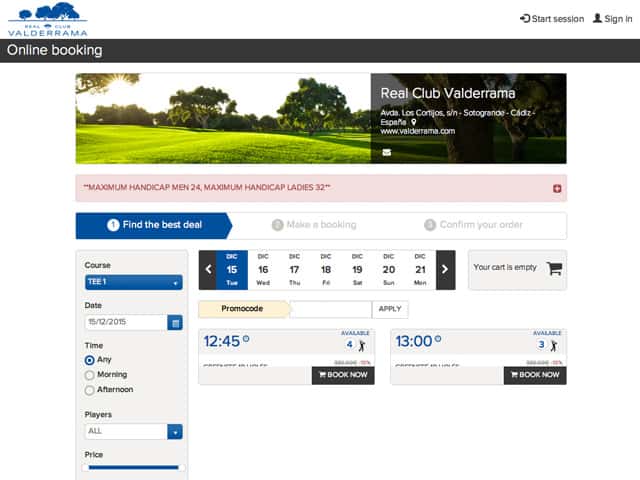Click the Start session icon link
640x480 pixels.
pyautogui.click(x=552, y=19)
